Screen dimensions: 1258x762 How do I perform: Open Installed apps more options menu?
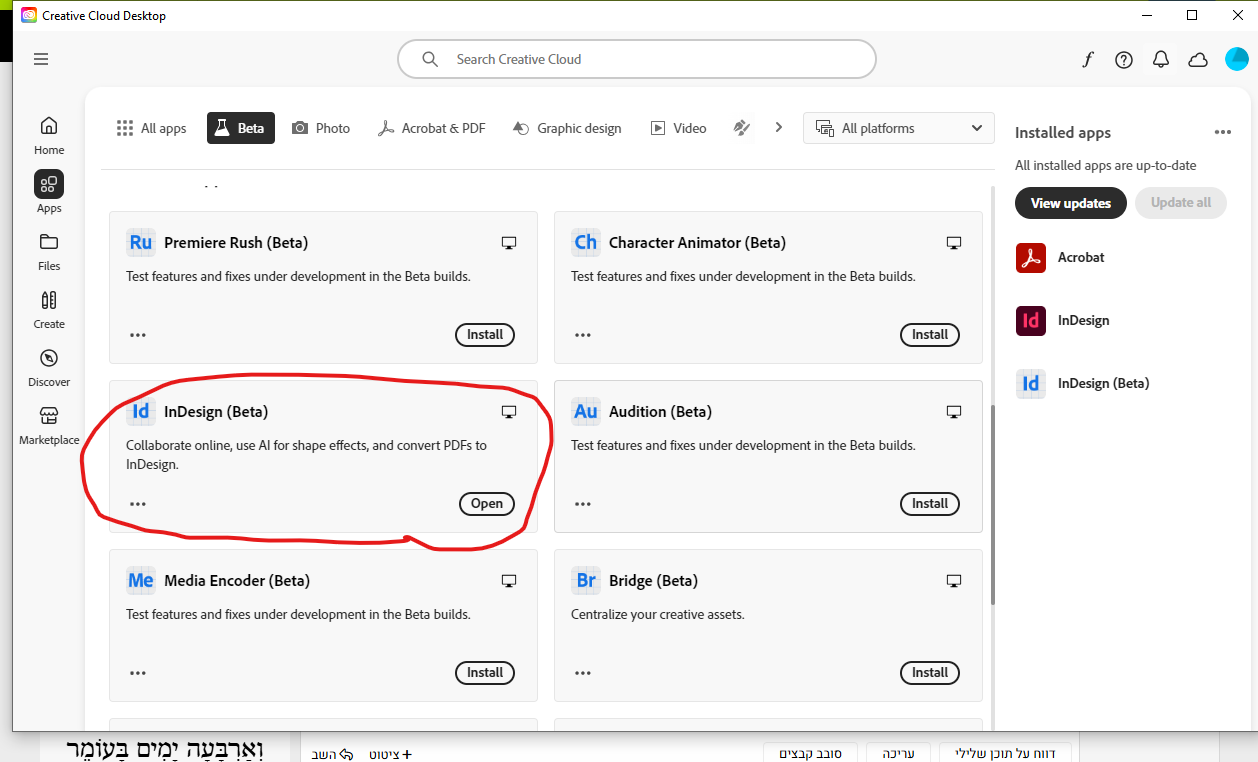coord(1222,132)
